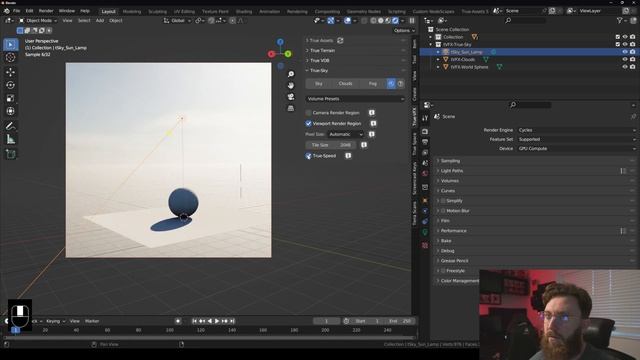
Task: Switch to the Shading workspace tab
Action: tap(244, 11)
